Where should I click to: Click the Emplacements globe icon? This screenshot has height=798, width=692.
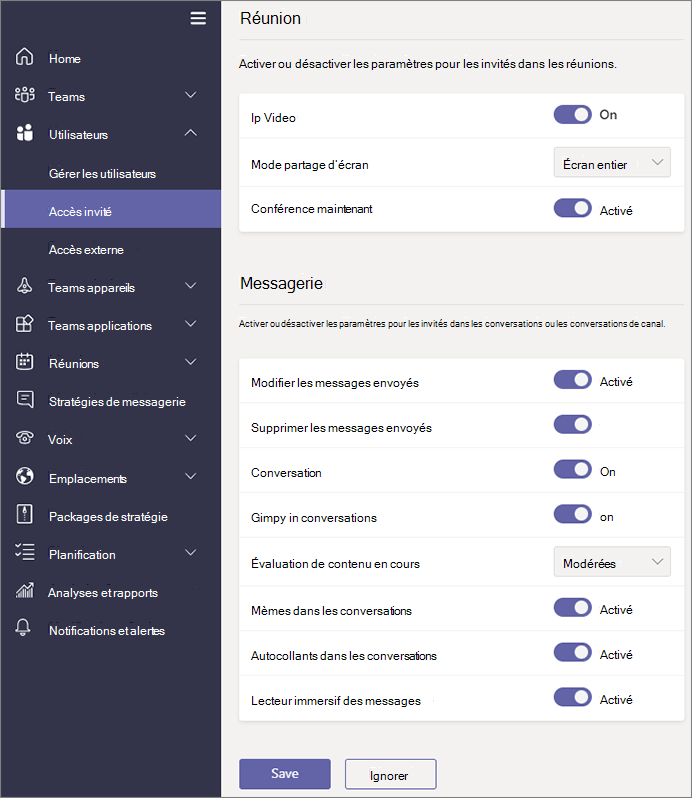pyautogui.click(x=25, y=477)
